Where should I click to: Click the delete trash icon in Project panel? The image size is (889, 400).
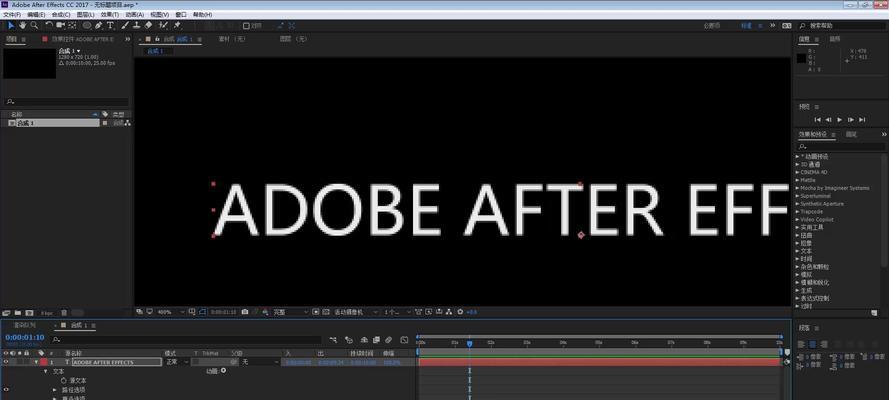click(64, 312)
